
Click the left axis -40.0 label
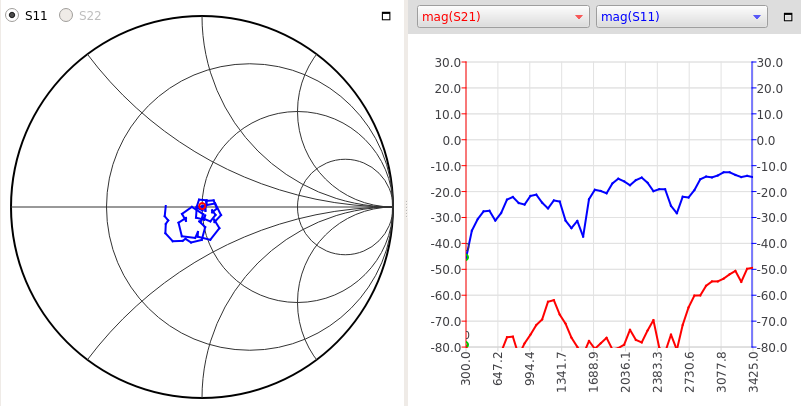445,244
